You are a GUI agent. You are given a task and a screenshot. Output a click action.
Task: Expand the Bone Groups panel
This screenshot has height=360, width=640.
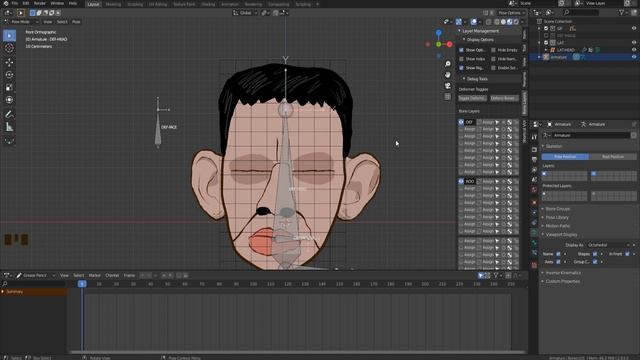pos(558,209)
